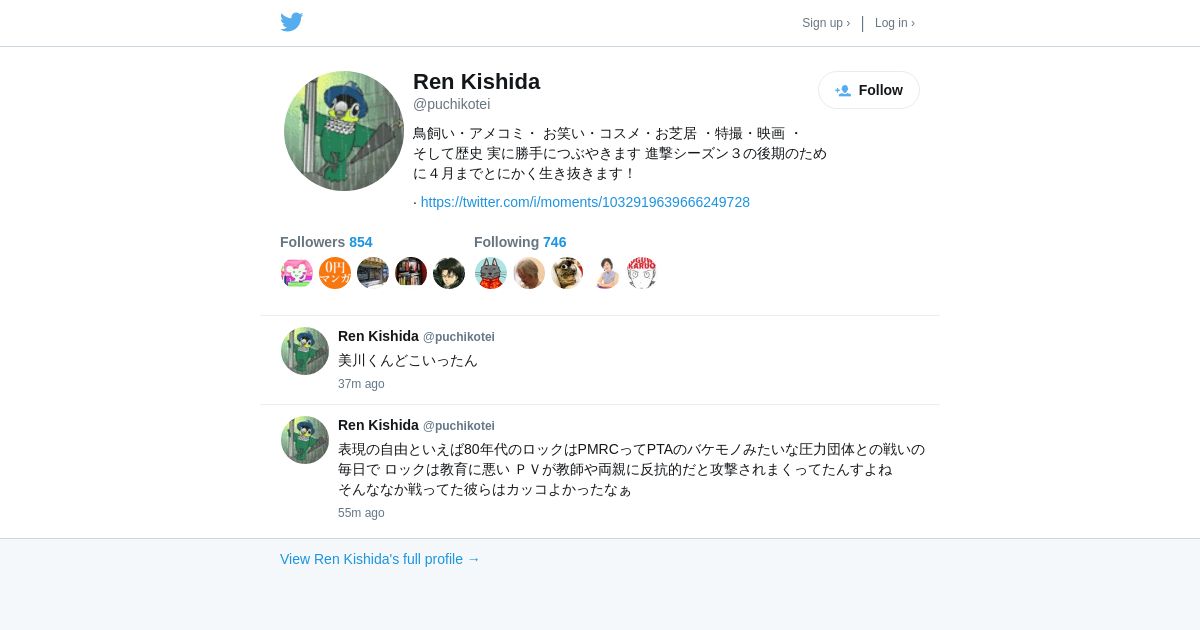Select the dark red-toned follower avatar

pos(411,273)
